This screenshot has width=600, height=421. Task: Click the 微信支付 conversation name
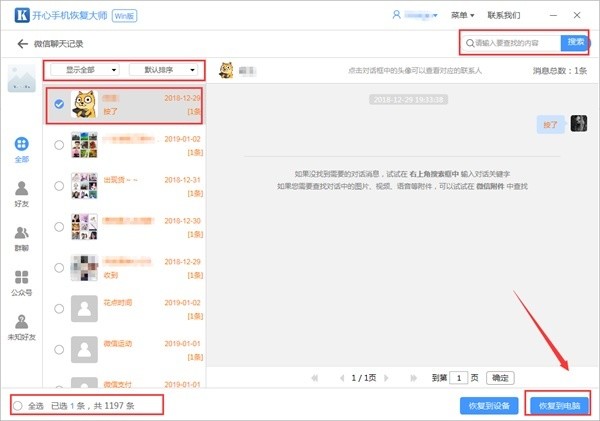pos(117,384)
